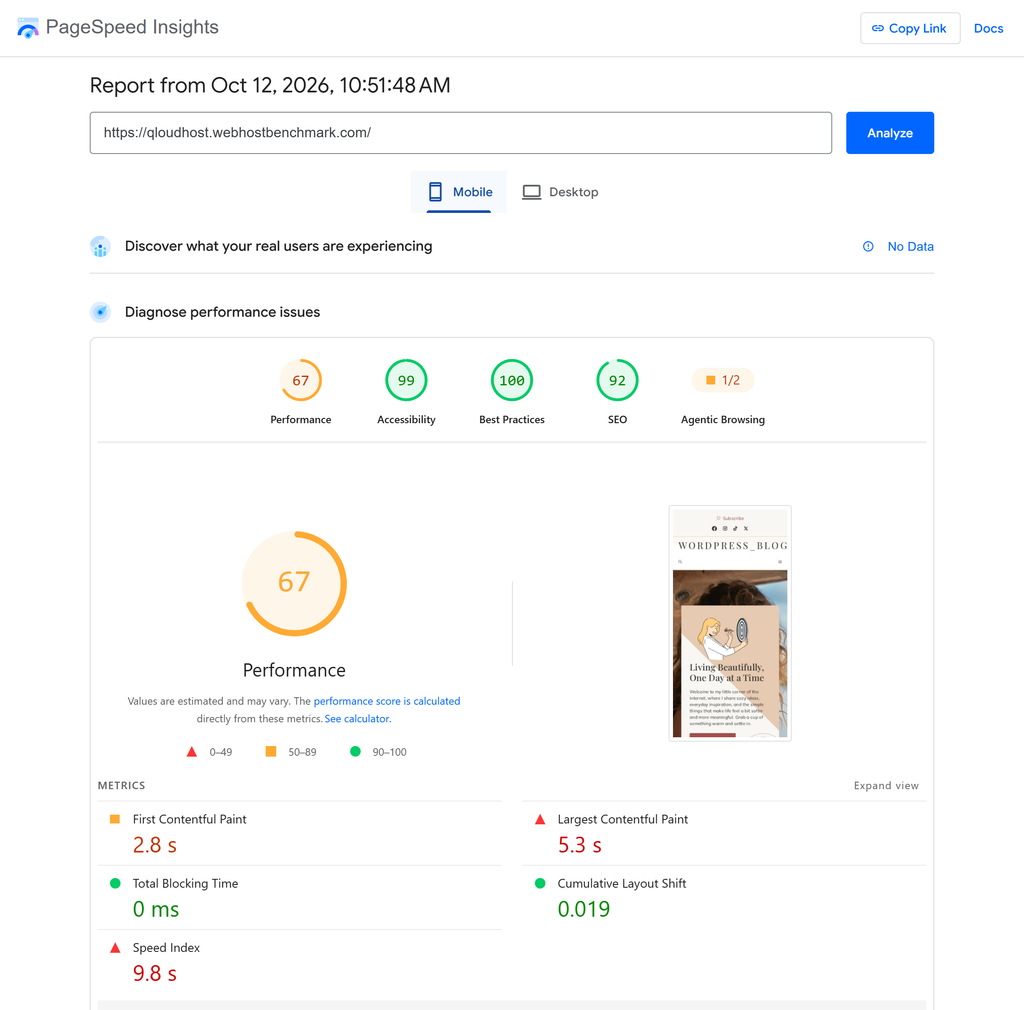The image size is (1024, 1010).
Task: Click the 'Cumulative Layout Shift' metric label
Action: click(622, 883)
